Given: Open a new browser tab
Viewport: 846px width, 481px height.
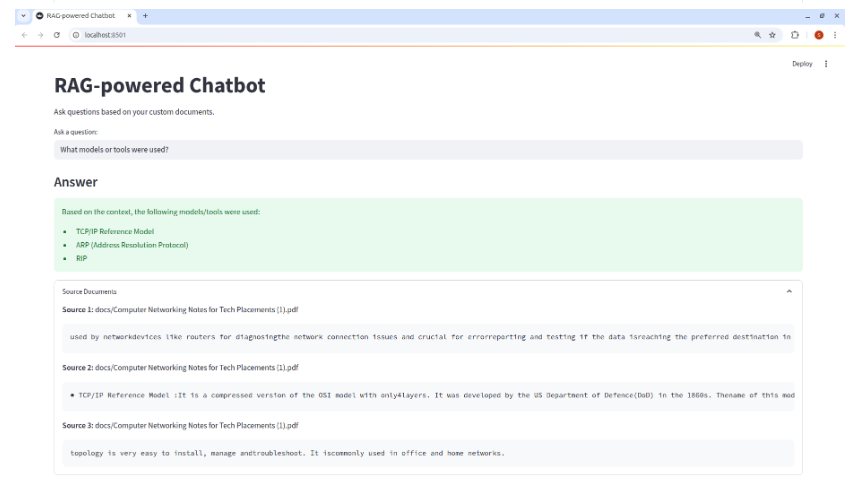Looking at the screenshot, I should point(146,16).
